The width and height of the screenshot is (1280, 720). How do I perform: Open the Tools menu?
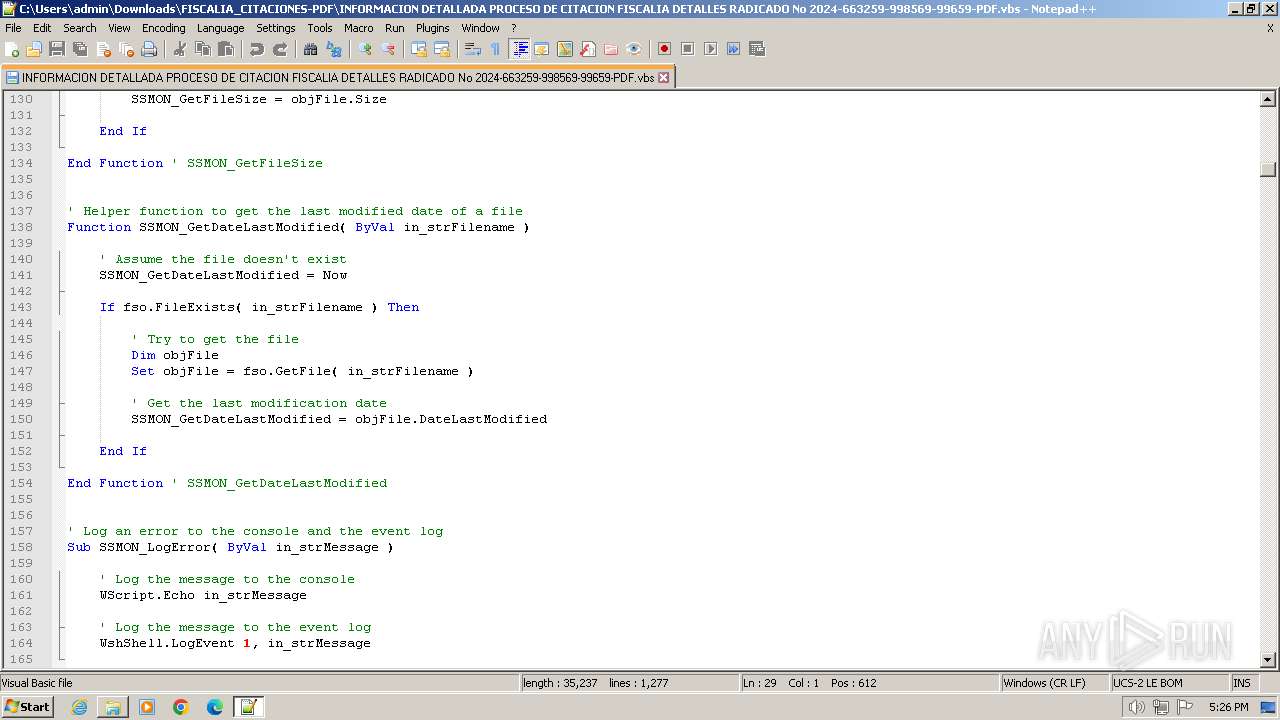click(x=320, y=28)
